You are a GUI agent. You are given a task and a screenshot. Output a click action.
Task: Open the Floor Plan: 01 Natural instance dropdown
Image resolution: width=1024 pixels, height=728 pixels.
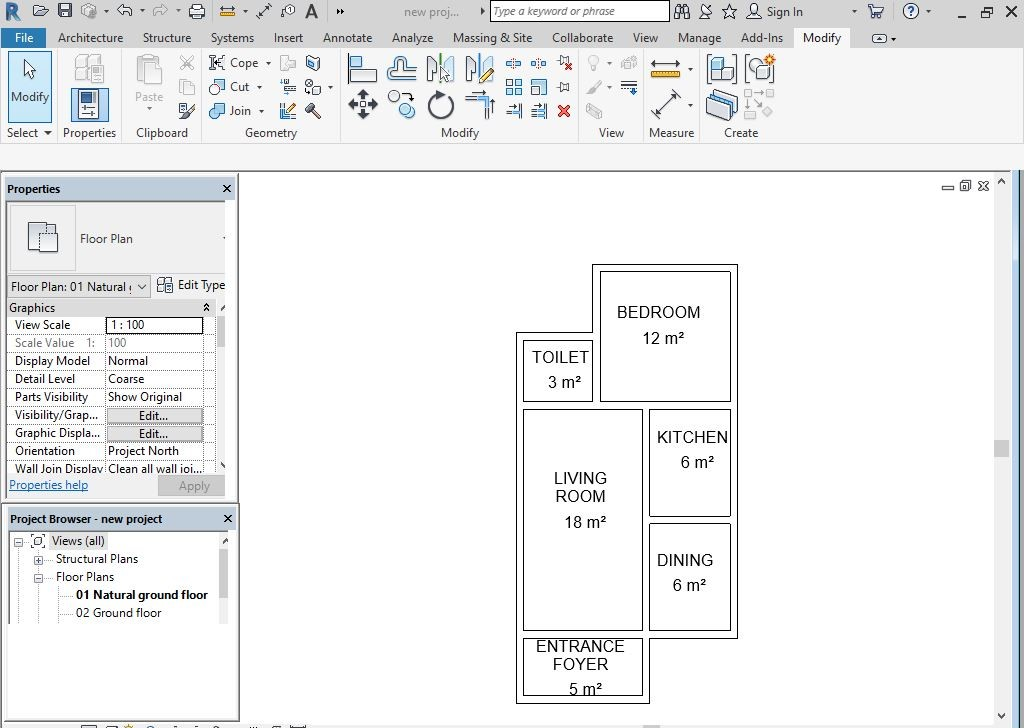click(79, 286)
